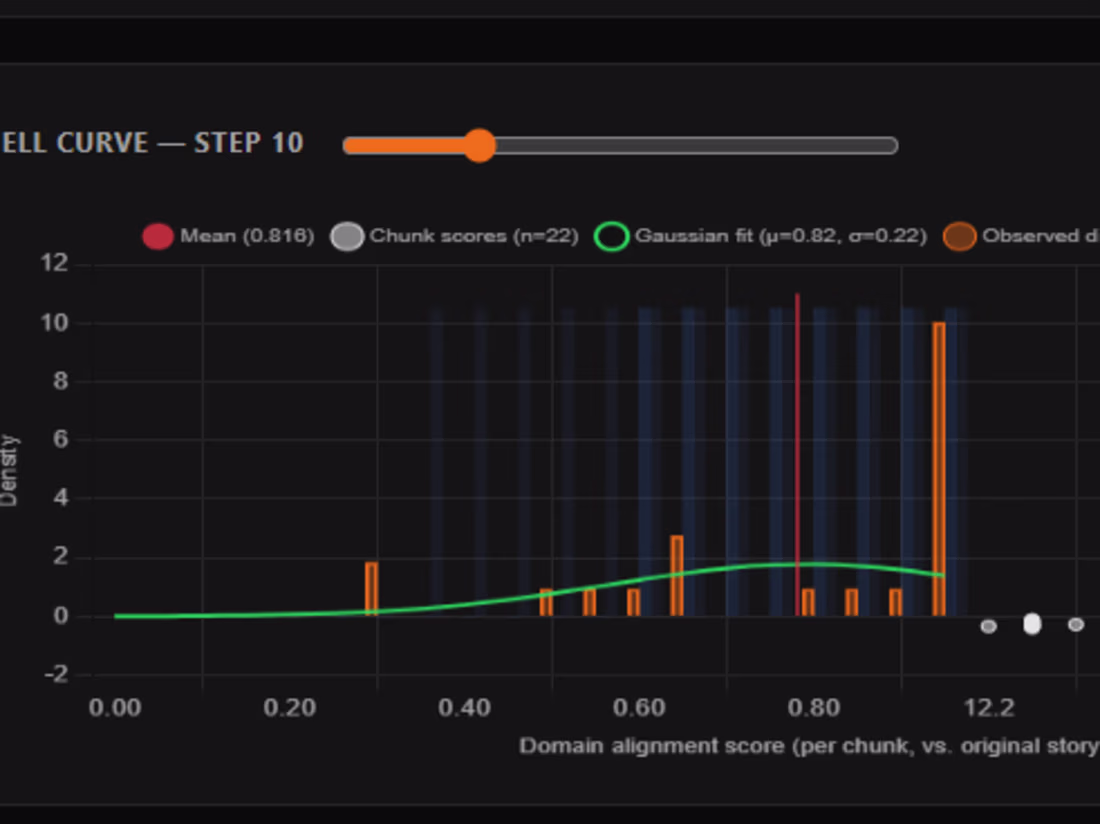This screenshot has width=1100, height=824.
Task: Click the large white chunk score dot
Action: coord(1032,623)
